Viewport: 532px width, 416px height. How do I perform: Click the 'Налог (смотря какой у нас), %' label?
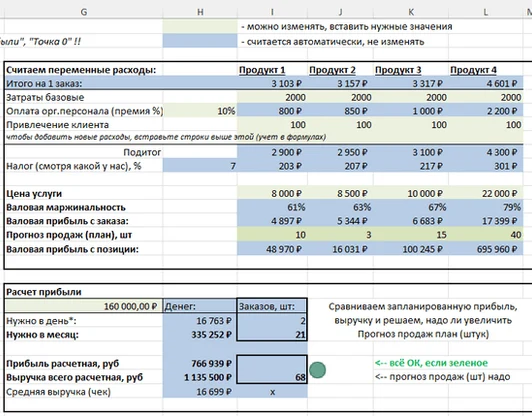(x=74, y=166)
